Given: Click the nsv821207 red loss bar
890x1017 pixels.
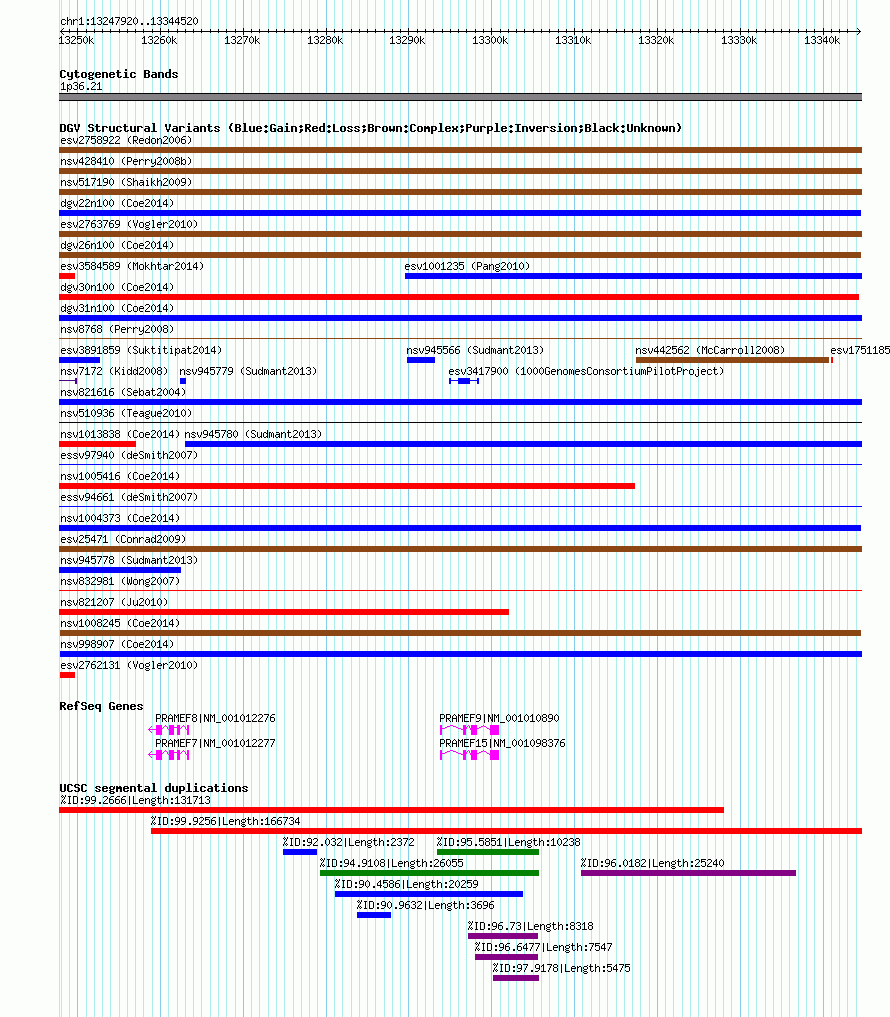Looking at the screenshot, I should point(284,612).
